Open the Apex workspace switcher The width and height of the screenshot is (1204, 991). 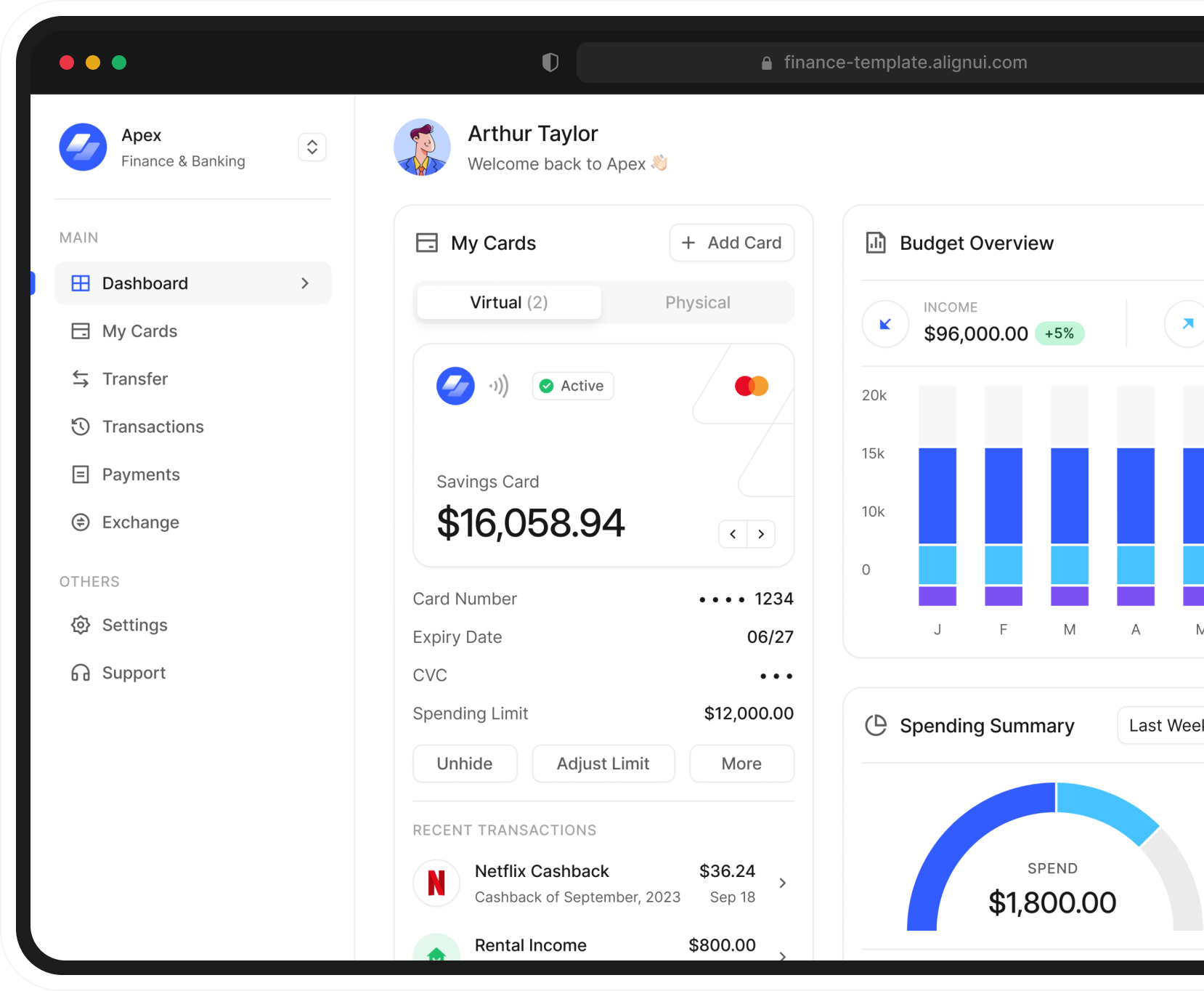pos(312,147)
